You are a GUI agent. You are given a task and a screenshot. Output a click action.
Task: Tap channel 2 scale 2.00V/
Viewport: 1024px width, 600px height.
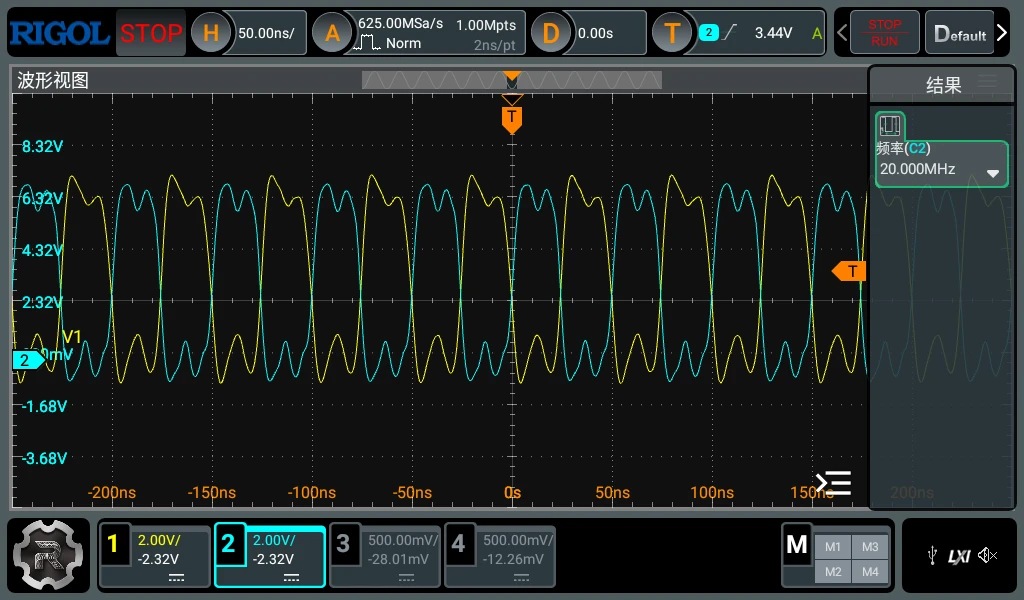click(x=274, y=541)
